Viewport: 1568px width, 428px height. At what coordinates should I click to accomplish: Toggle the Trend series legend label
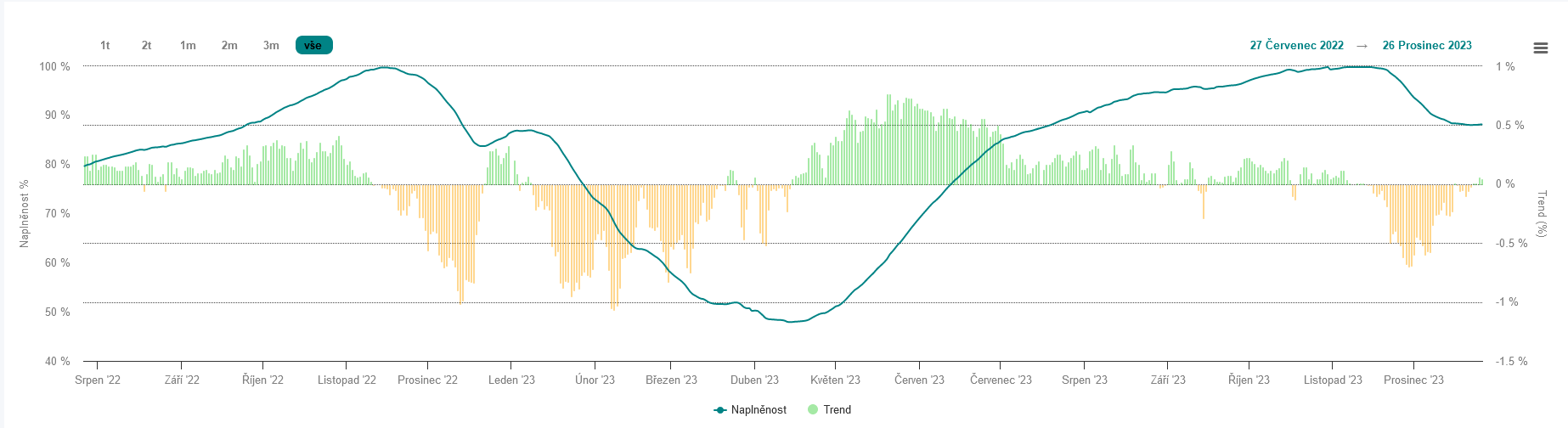837,410
